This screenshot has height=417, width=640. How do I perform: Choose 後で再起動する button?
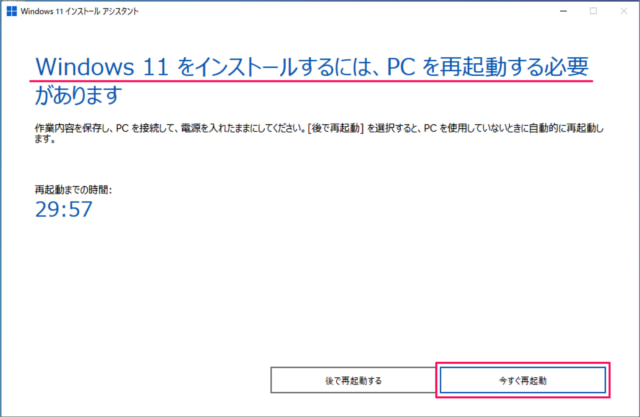click(x=353, y=380)
